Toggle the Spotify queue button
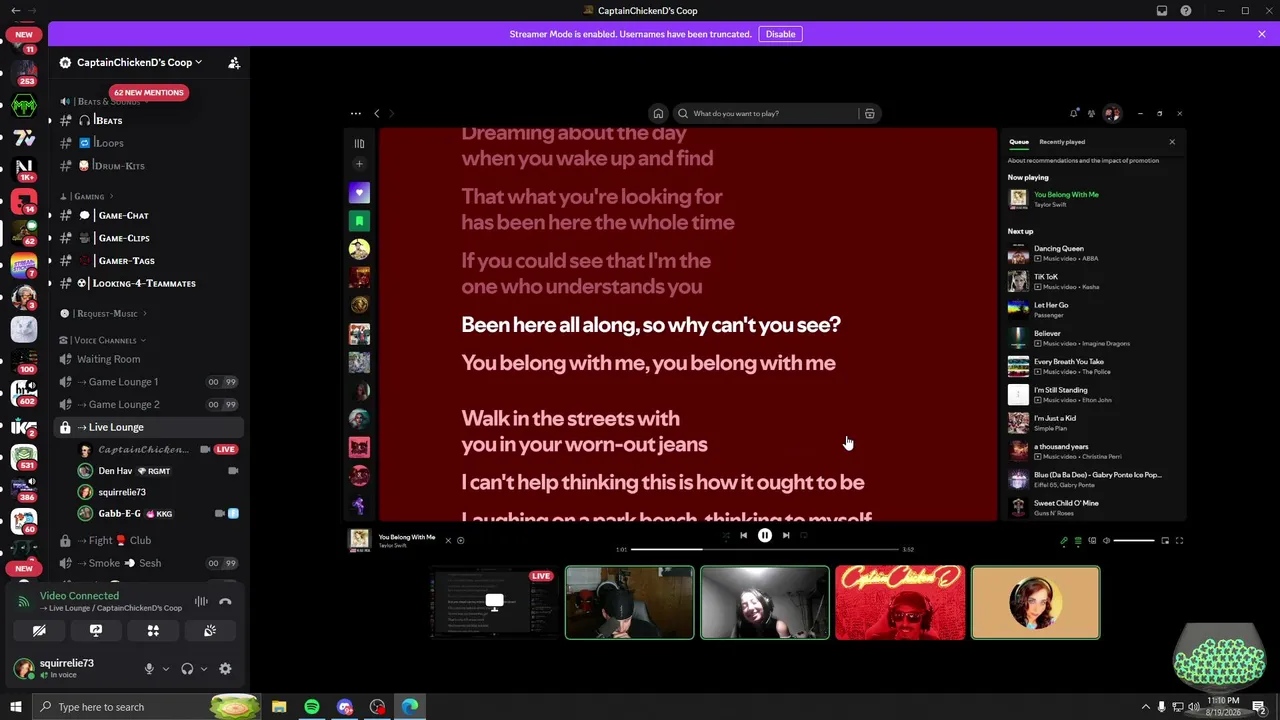The height and width of the screenshot is (720, 1280). pyautogui.click(x=1078, y=541)
